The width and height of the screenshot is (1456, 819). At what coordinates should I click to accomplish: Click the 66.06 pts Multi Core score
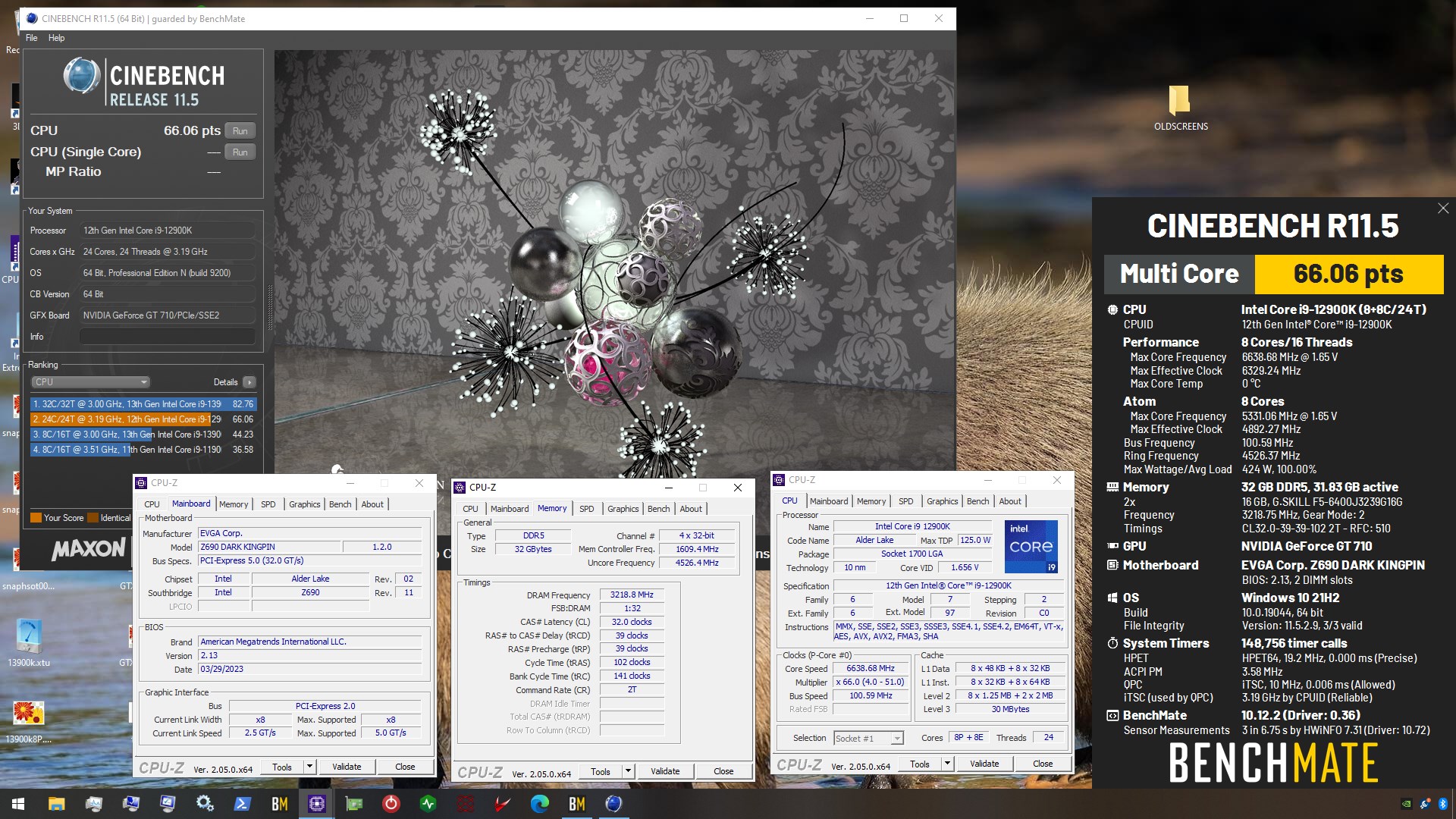(x=1348, y=274)
